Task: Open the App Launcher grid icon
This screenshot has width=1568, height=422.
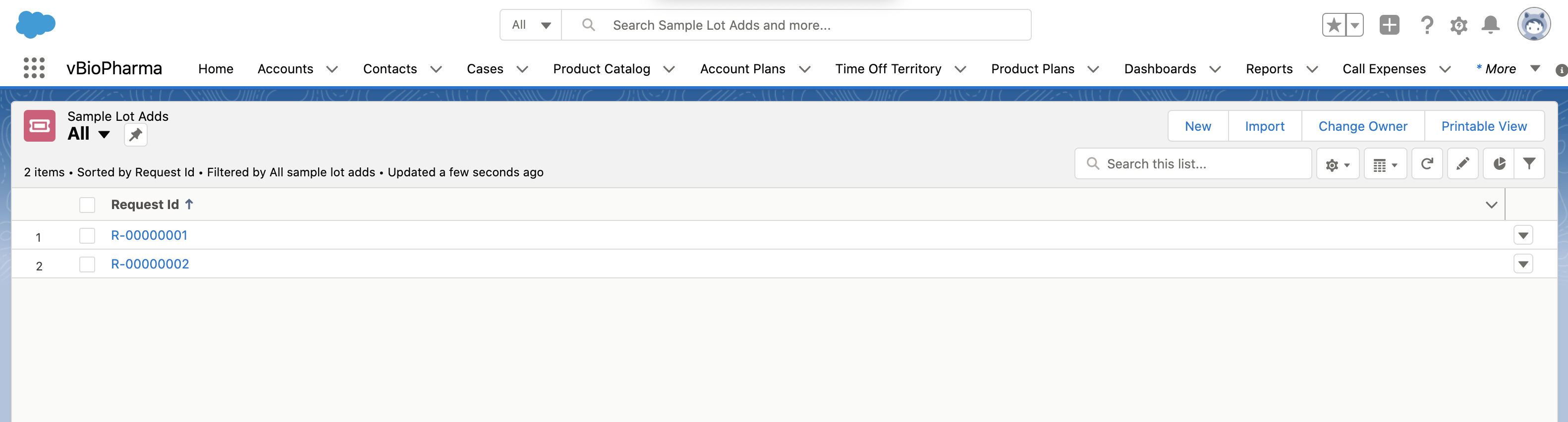Action: pos(34,68)
